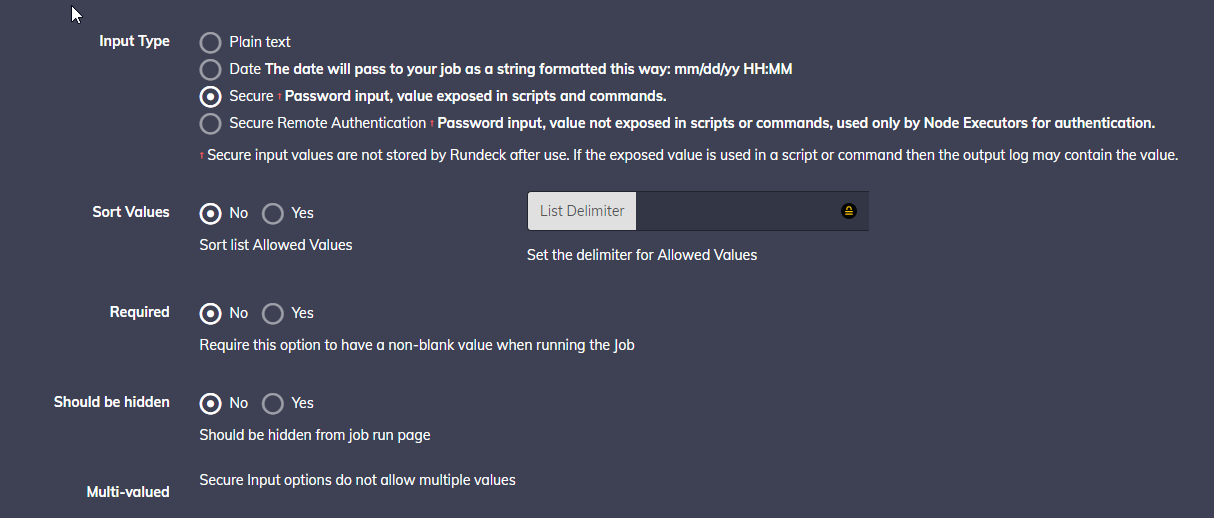Click the gray List Delimiter label box
This screenshot has height=518, width=1214.
(582, 211)
